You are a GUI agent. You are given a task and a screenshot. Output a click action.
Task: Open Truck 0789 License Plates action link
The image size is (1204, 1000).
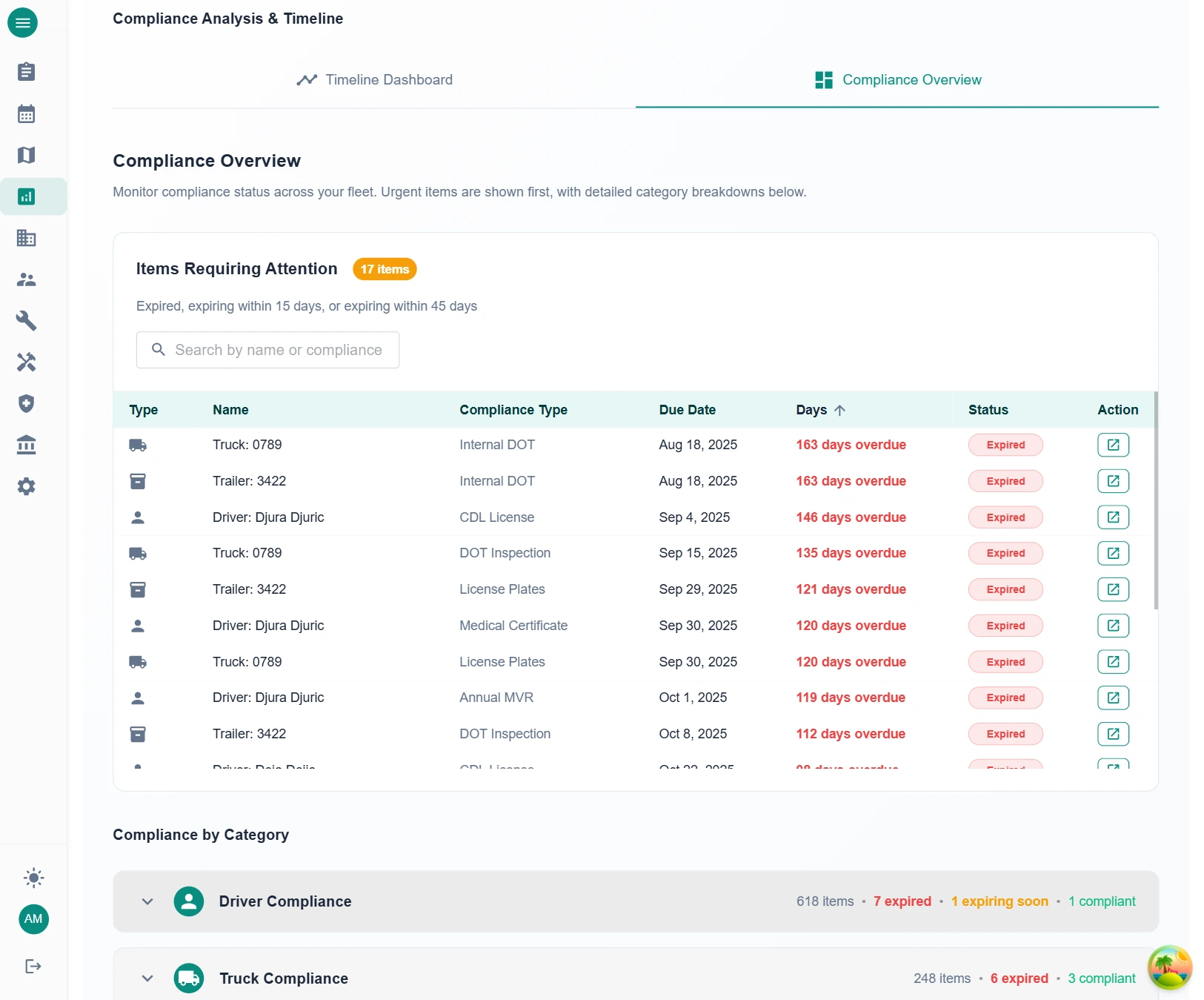click(x=1113, y=662)
